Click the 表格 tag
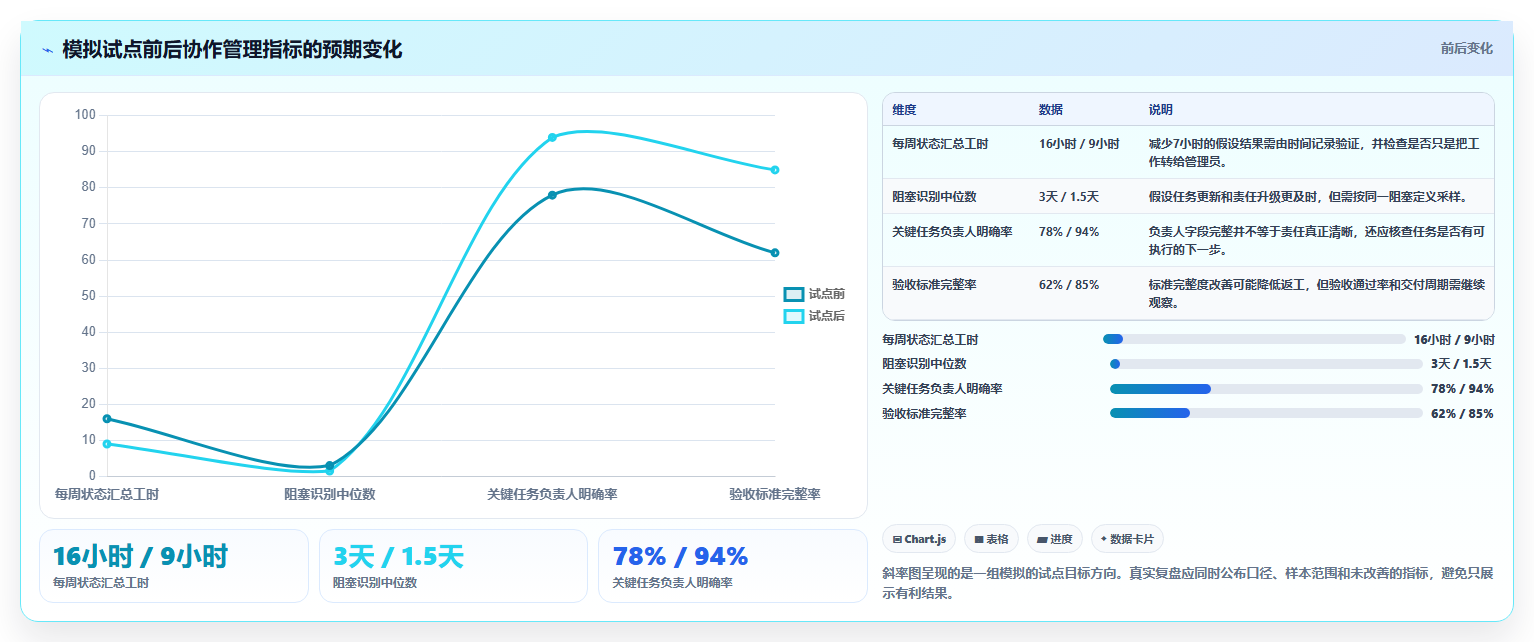Viewport: 1534px width, 642px height. [x=991, y=539]
